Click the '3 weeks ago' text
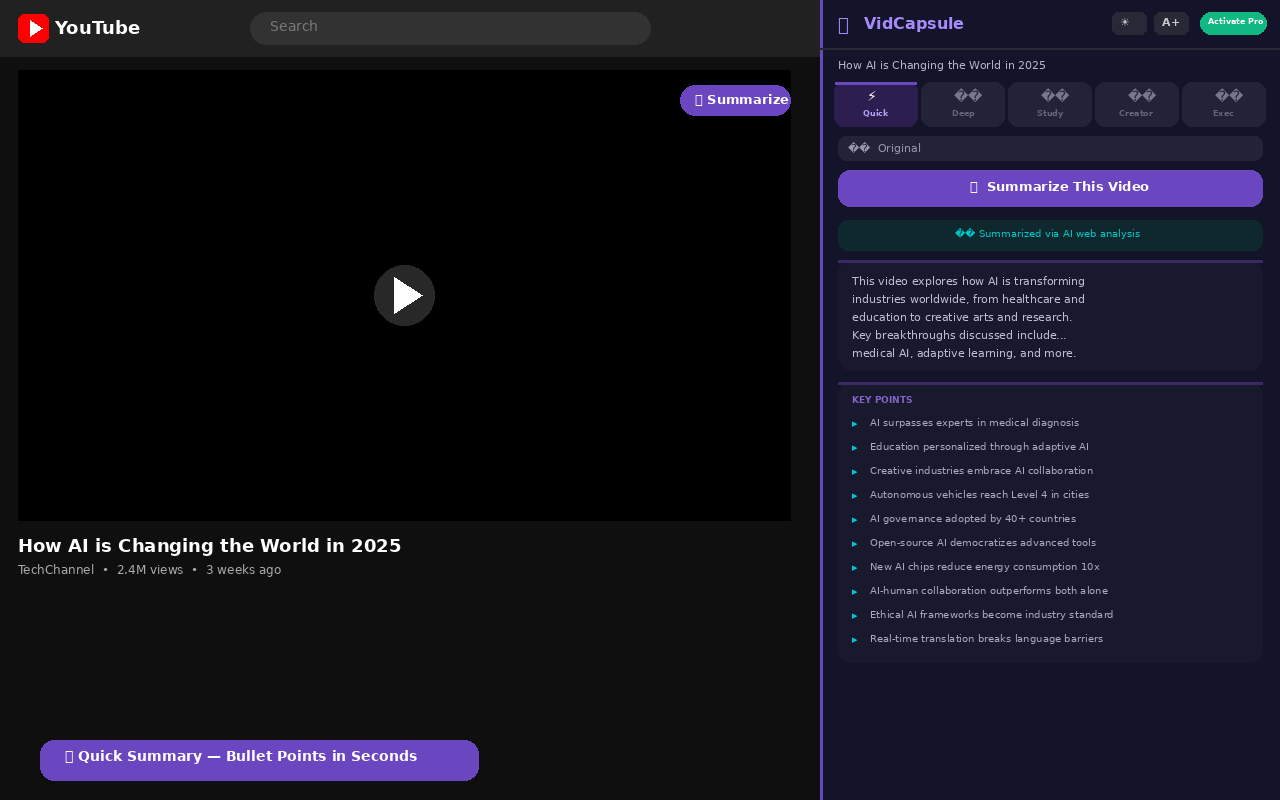 pyautogui.click(x=243, y=570)
